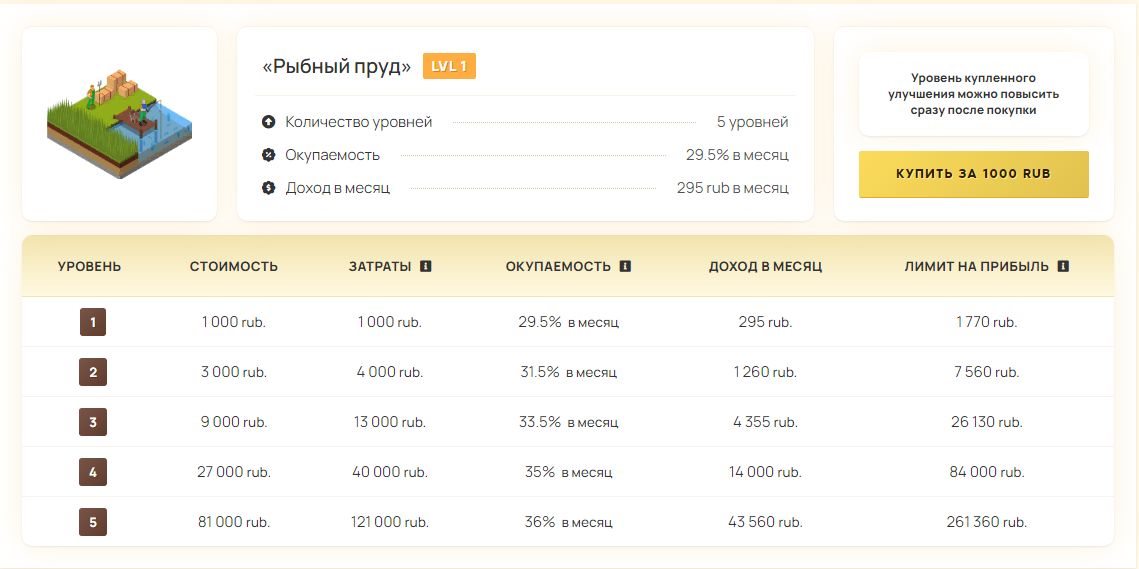The height and width of the screenshot is (569, 1139).
Task: Click the 31.5% в месяц cell
Action: pos(568,373)
